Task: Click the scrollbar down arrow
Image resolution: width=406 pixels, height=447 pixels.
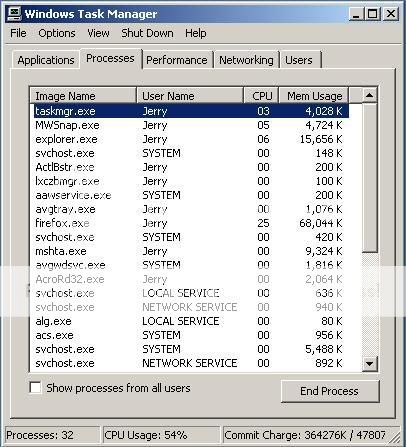Action: coord(369,363)
